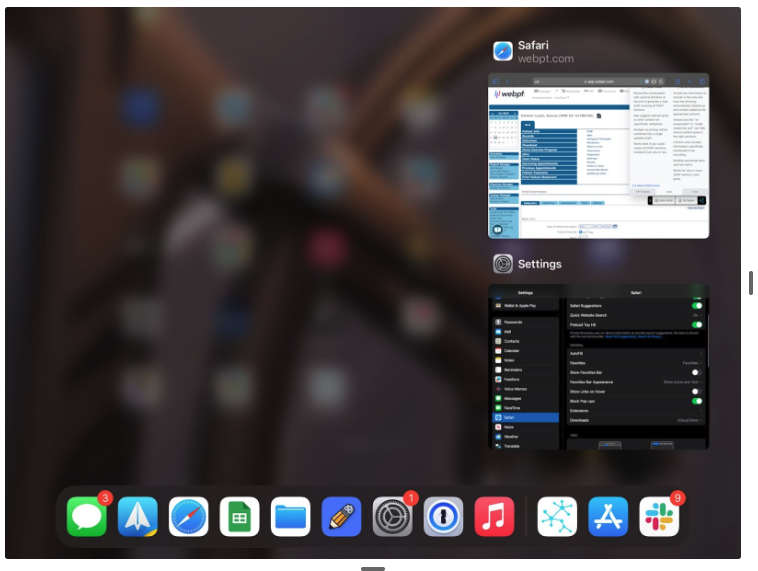Open the App Store from dock

point(608,516)
